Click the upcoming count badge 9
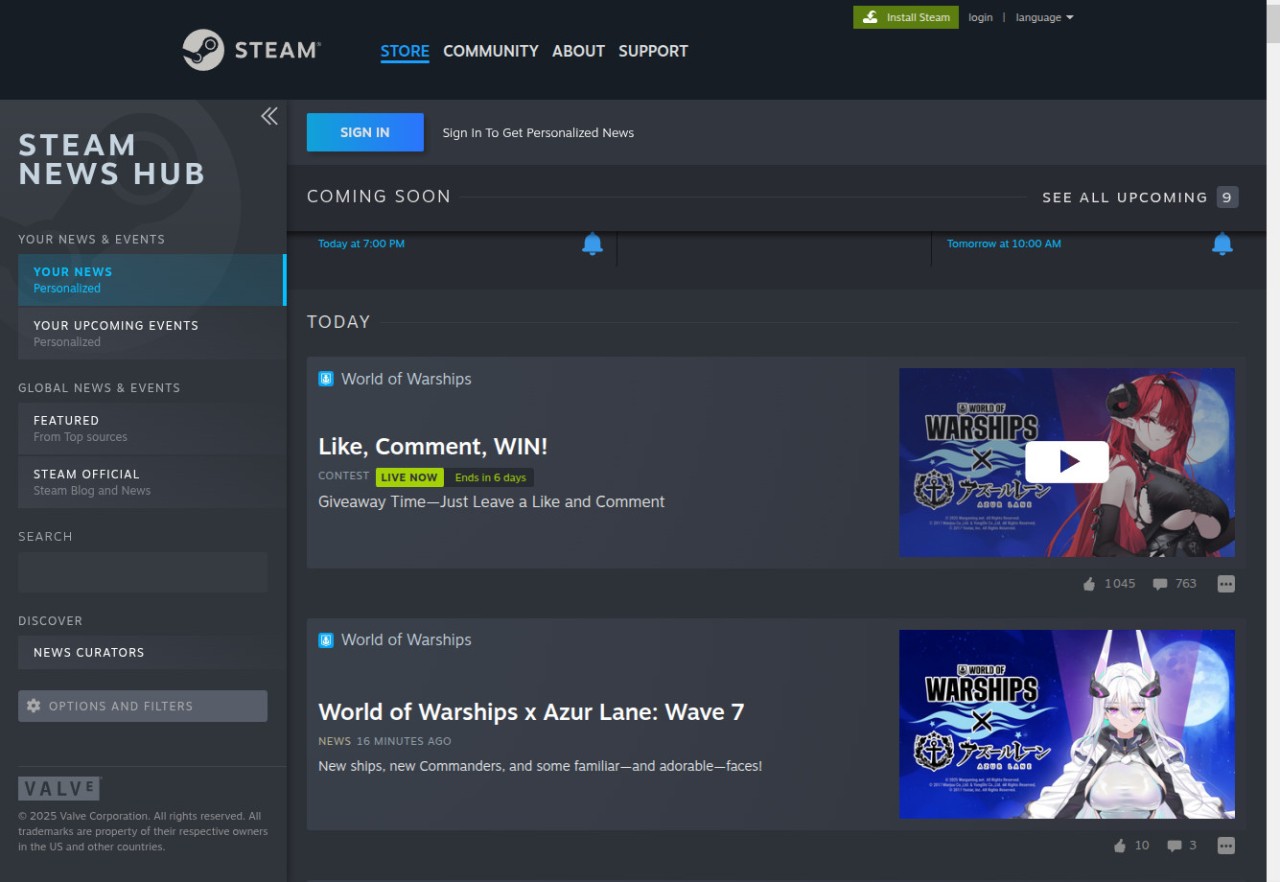The height and width of the screenshot is (882, 1280). point(1228,197)
